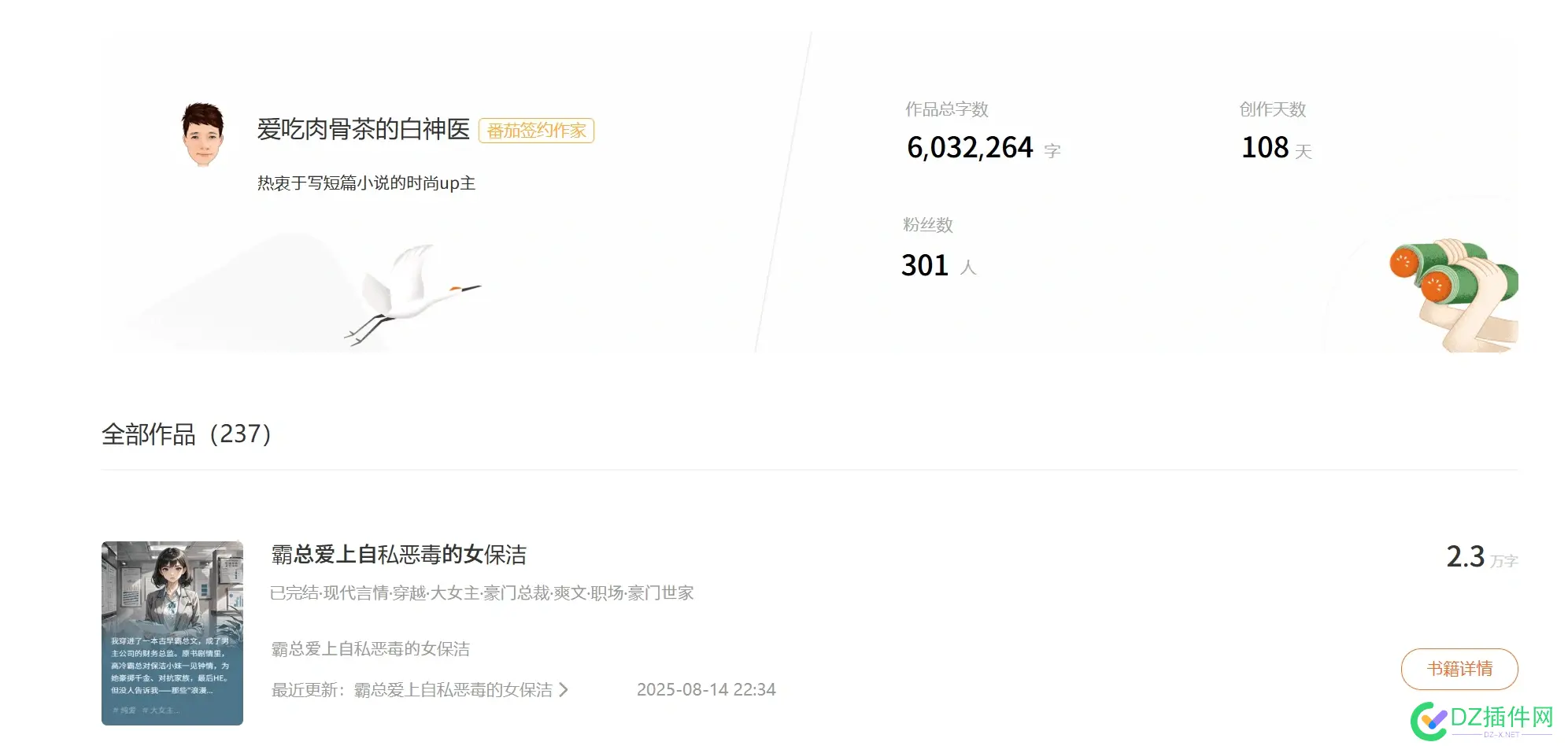Select the 全部作品 (237) heading
Viewport: 1568px width, 753px height.
click(187, 434)
